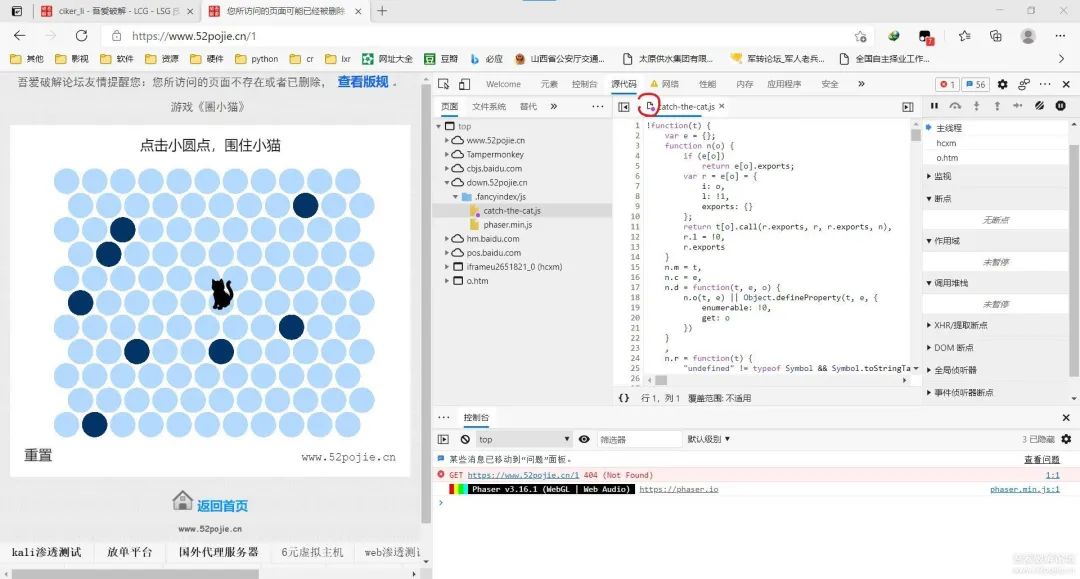Hide the file navigator pane icon

pos(623,106)
